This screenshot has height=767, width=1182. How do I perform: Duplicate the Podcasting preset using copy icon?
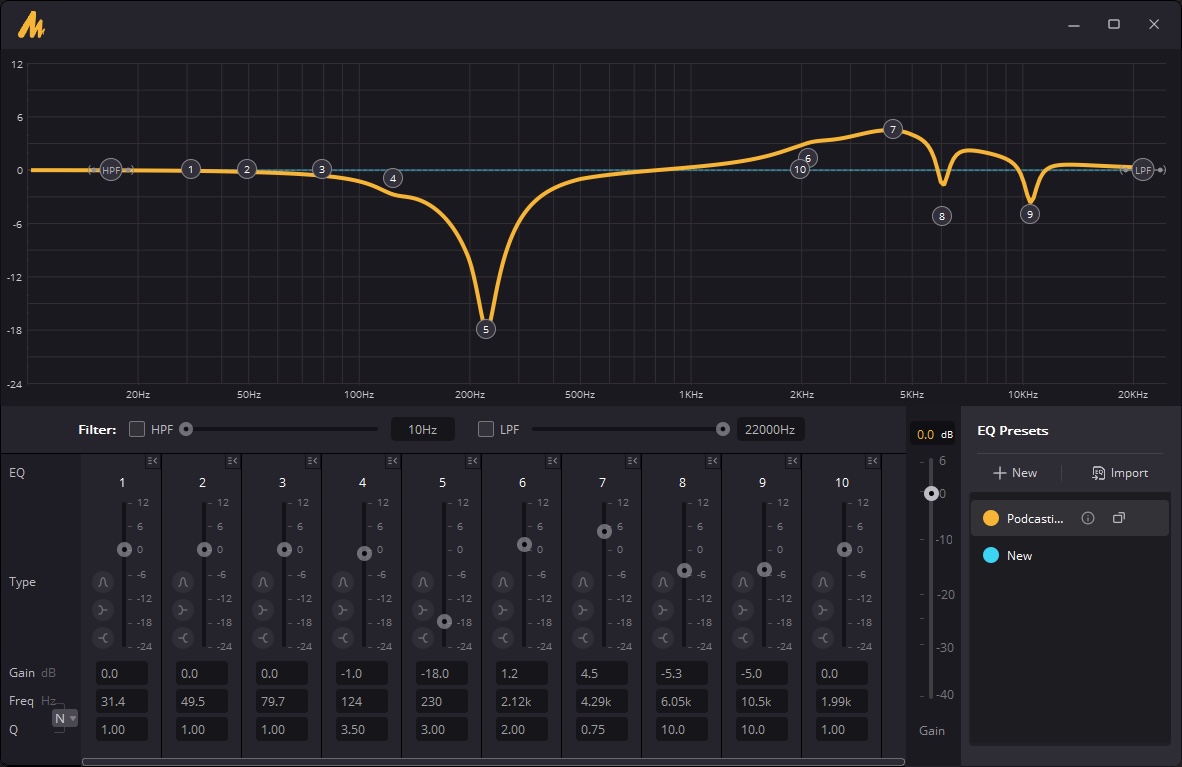pos(1119,518)
